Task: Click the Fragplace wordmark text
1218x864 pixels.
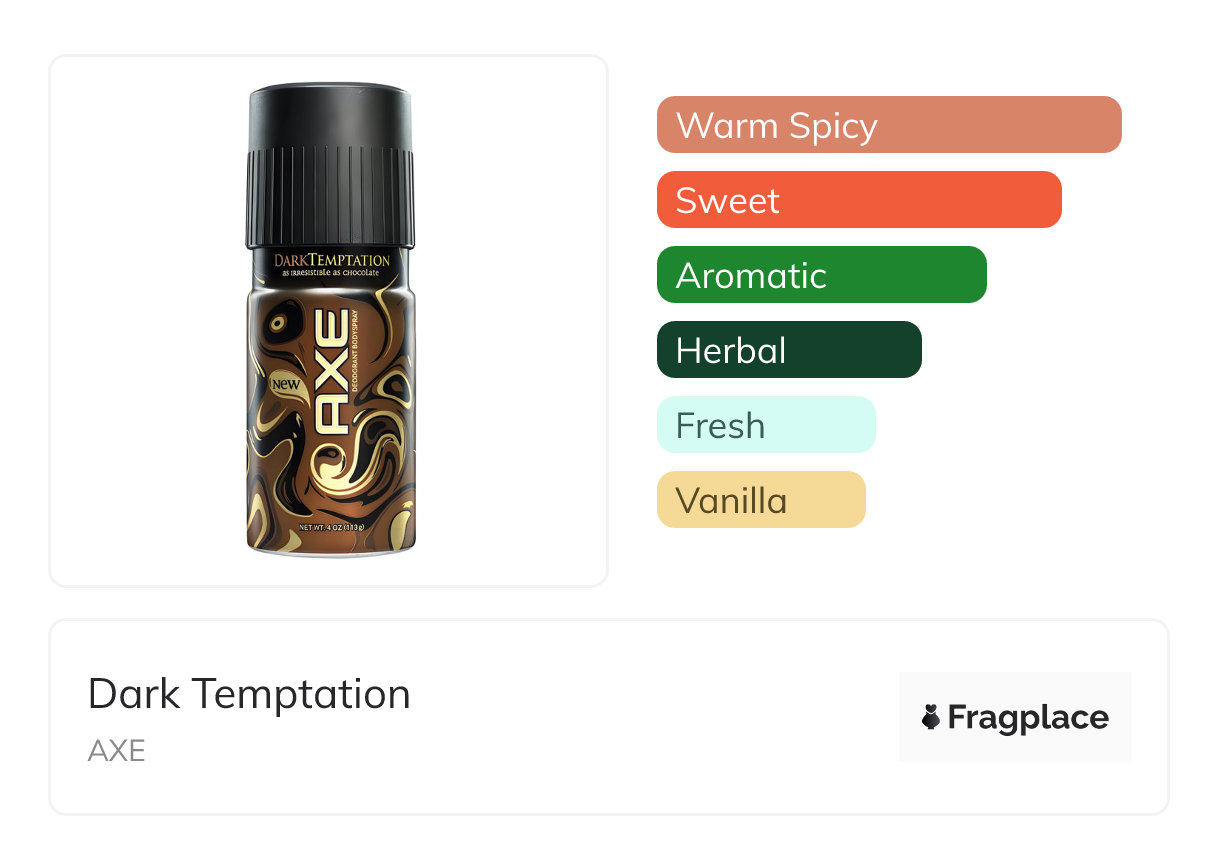Action: [x=1028, y=717]
